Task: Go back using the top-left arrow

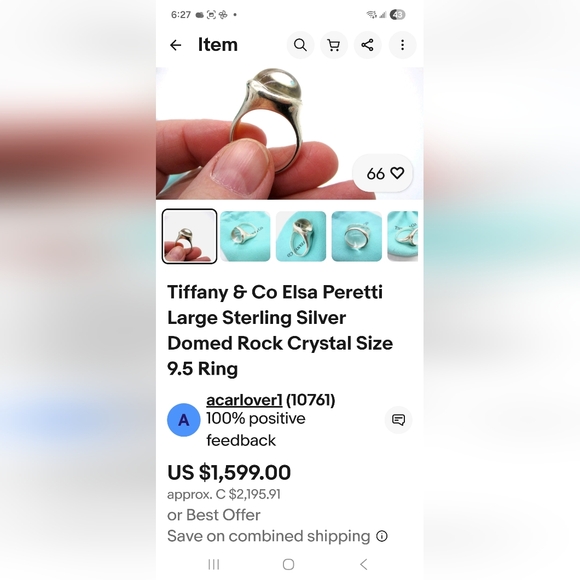Action: (x=175, y=45)
